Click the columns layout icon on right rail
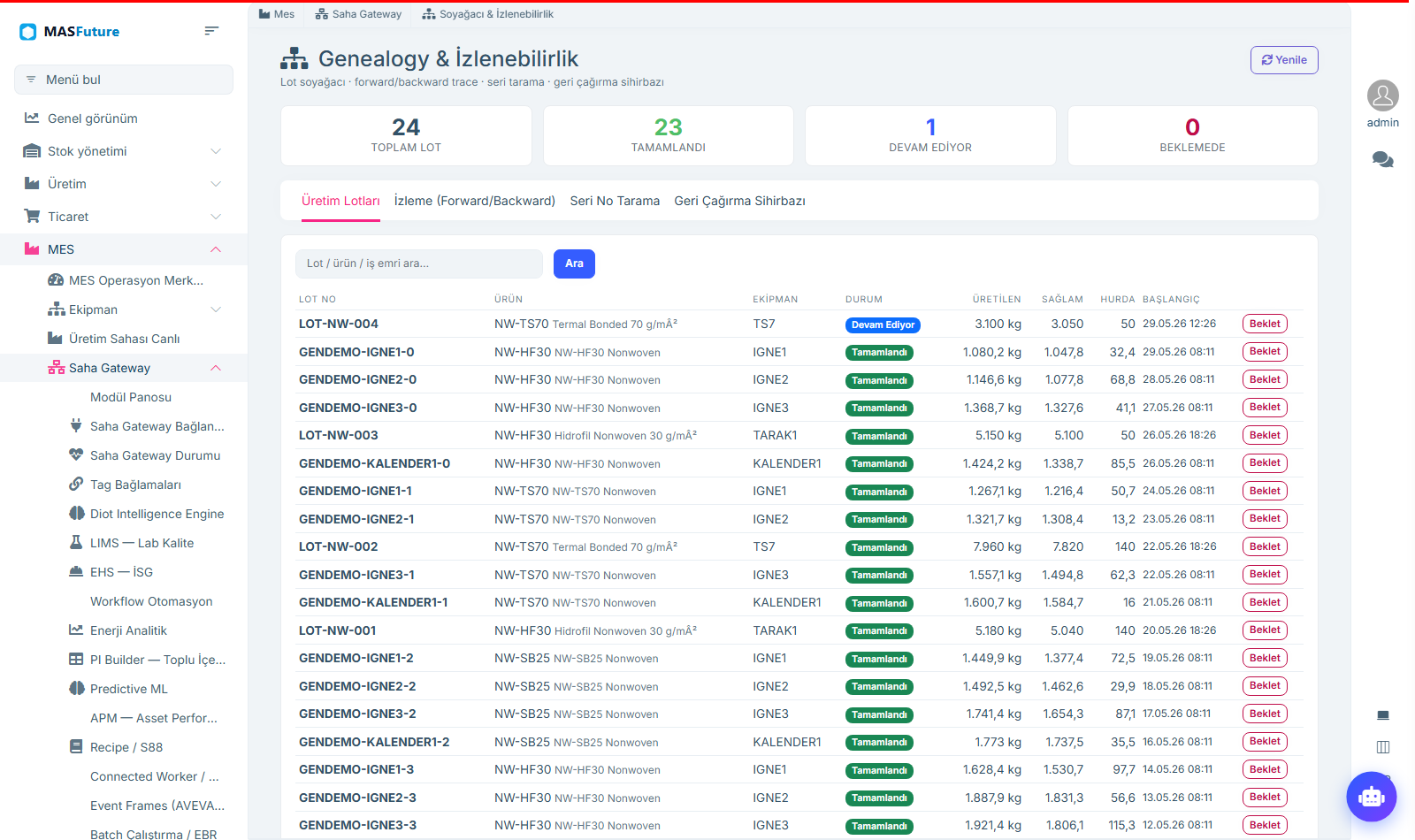1415x840 pixels. coord(1383,747)
